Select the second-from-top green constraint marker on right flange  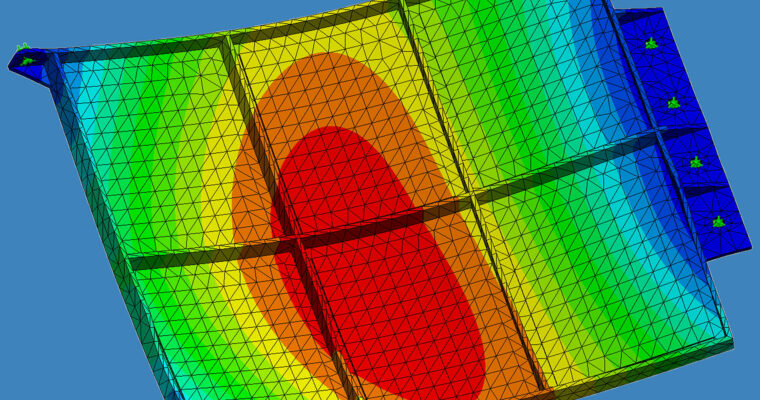[x=674, y=103]
